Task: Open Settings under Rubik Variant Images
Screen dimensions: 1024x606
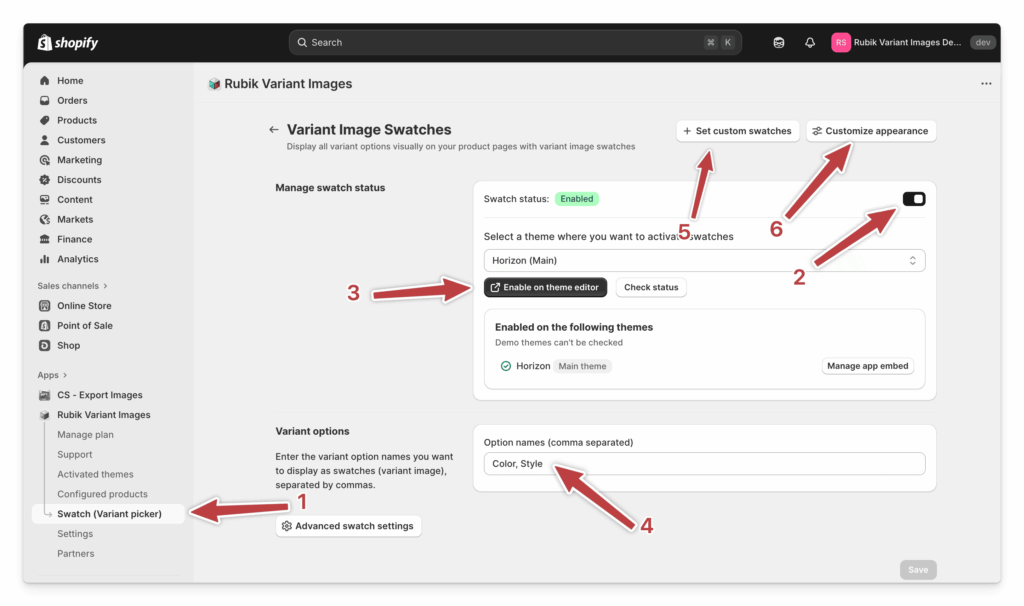Action: click(x=74, y=534)
